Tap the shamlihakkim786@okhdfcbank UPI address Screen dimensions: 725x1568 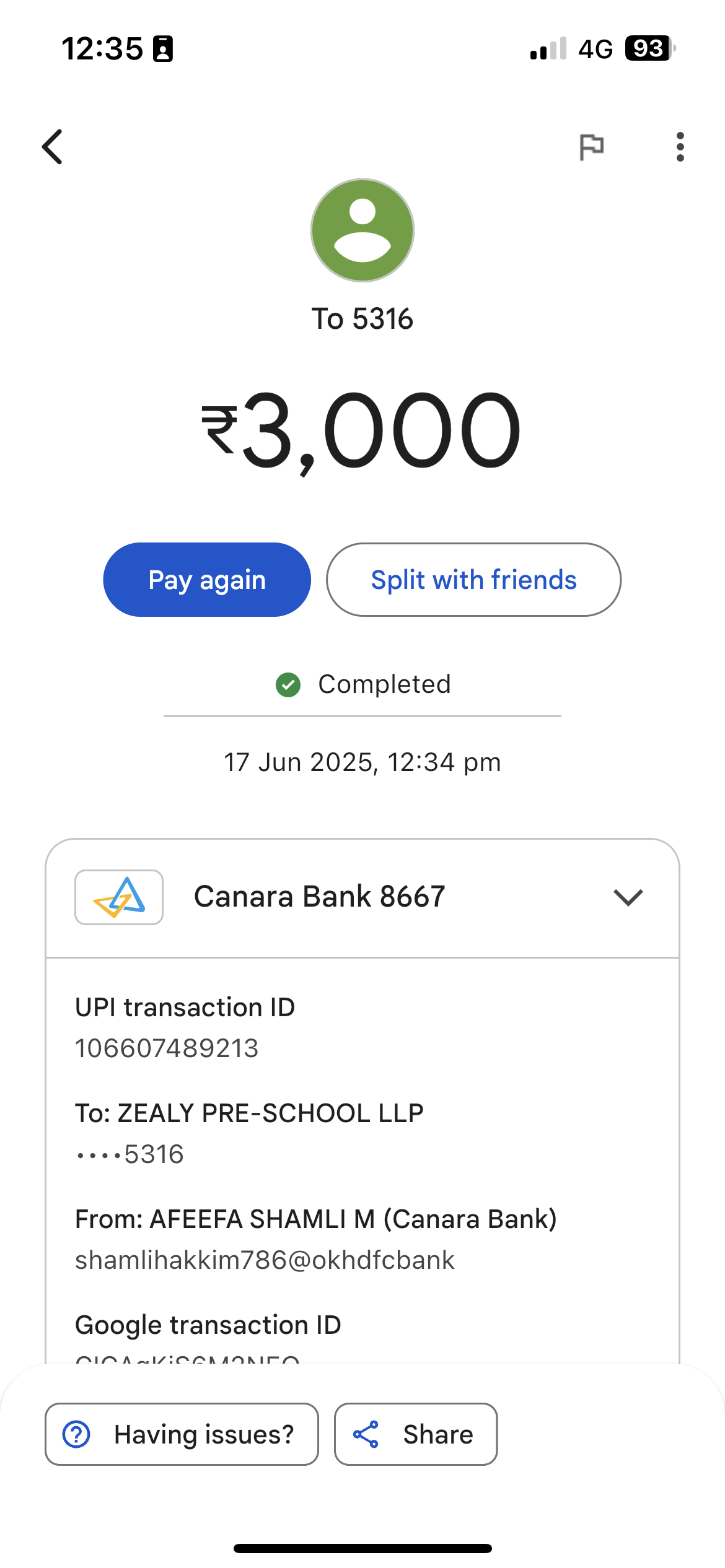(265, 1260)
